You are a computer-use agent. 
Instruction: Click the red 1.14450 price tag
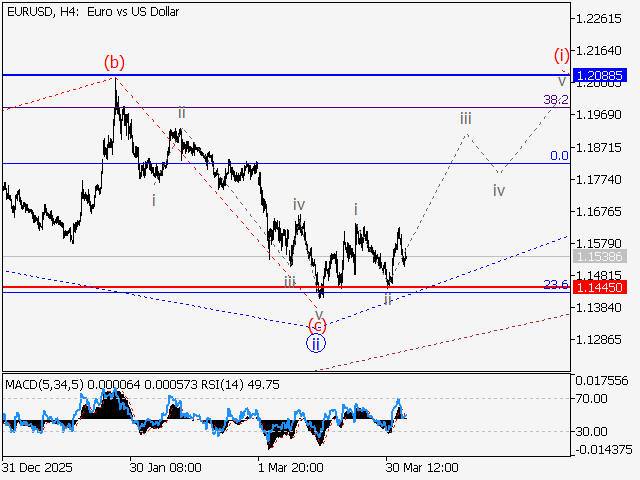[600, 287]
